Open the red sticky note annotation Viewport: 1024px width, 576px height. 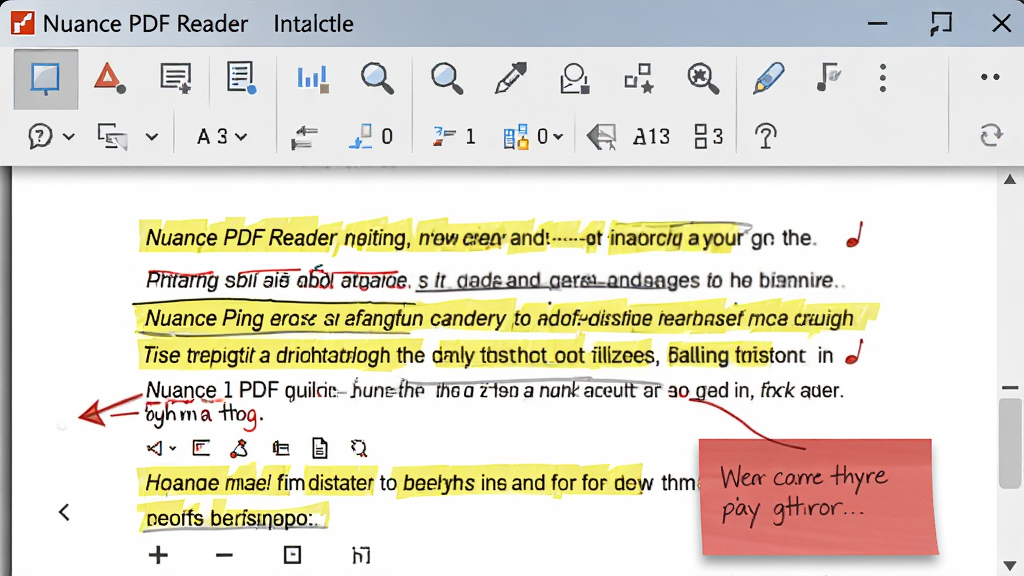[x=818, y=496]
